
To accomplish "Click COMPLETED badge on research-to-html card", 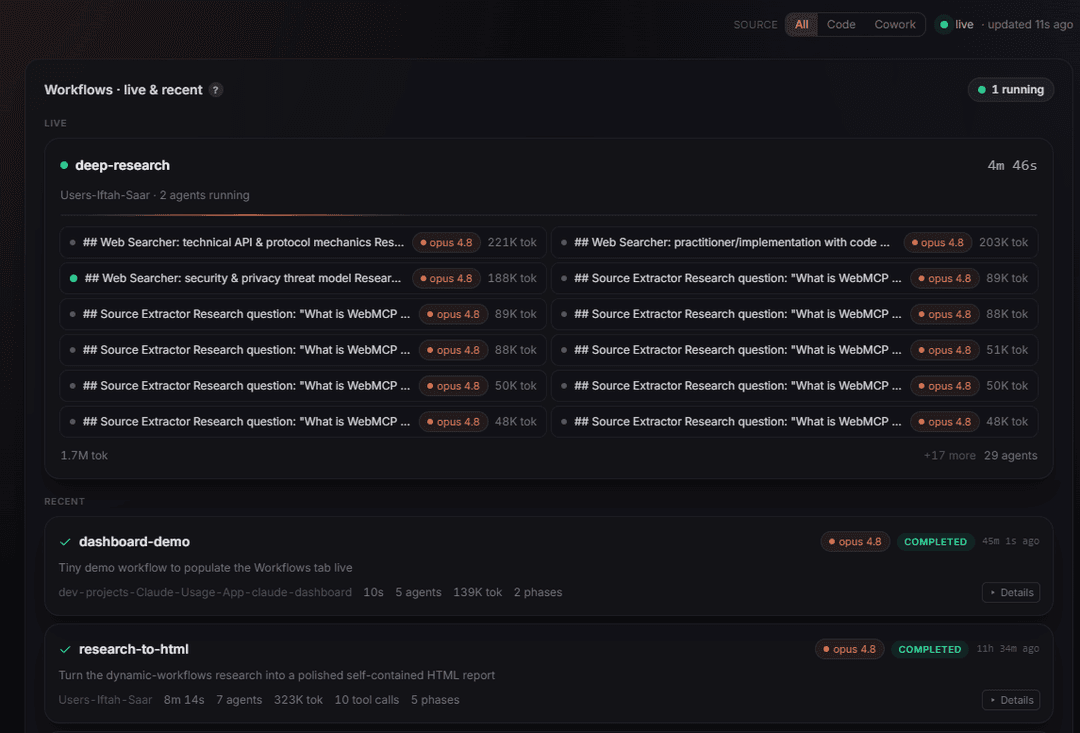I will pyautogui.click(x=930, y=650).
